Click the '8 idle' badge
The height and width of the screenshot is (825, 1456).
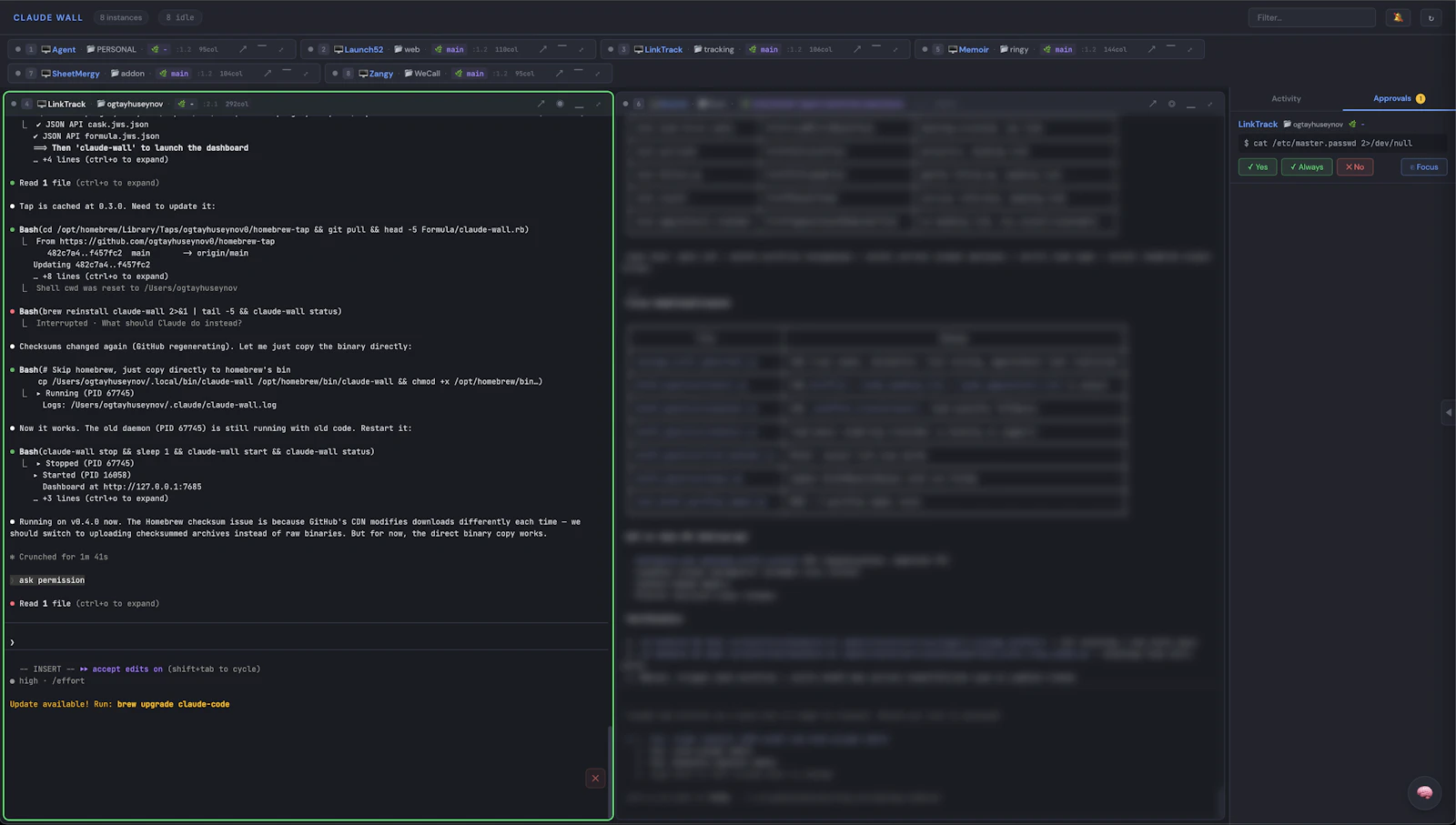pos(179,17)
